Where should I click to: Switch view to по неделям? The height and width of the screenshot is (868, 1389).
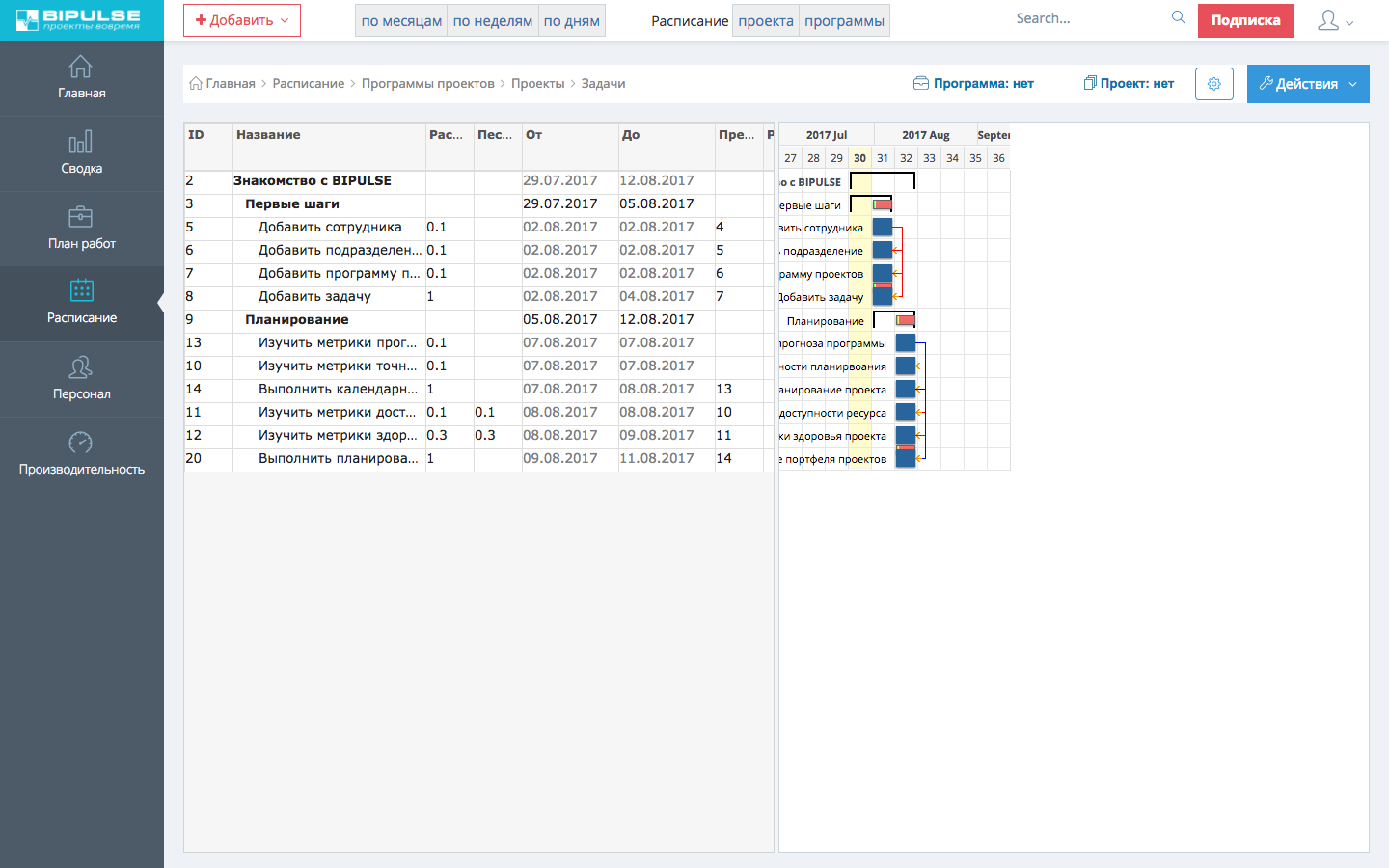tap(492, 20)
